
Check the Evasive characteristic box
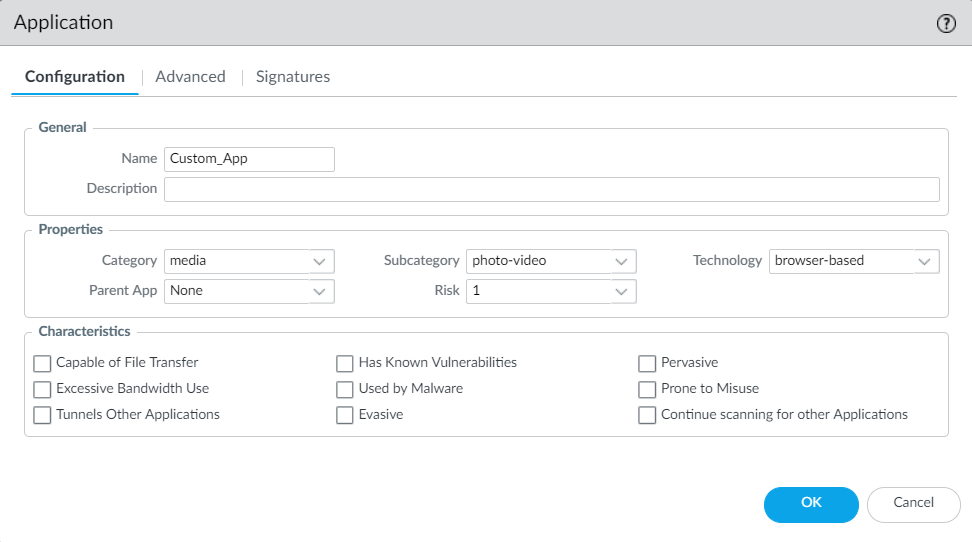pos(345,415)
